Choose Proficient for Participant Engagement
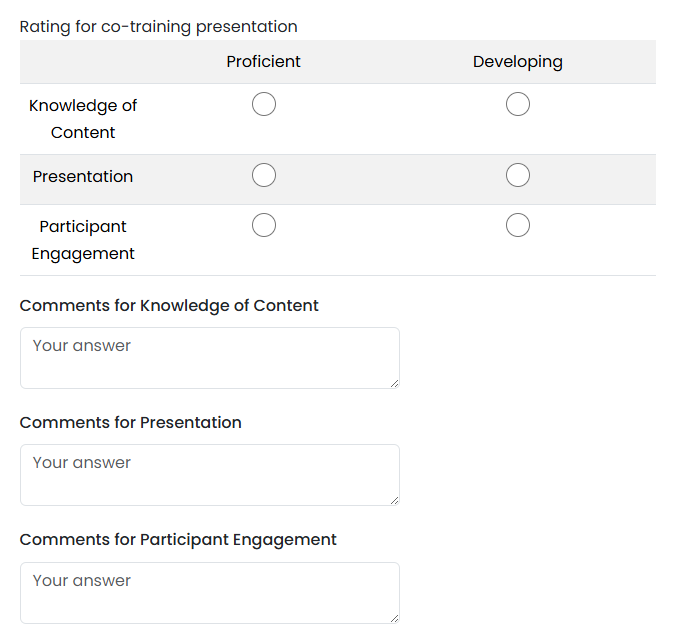 coord(263,225)
